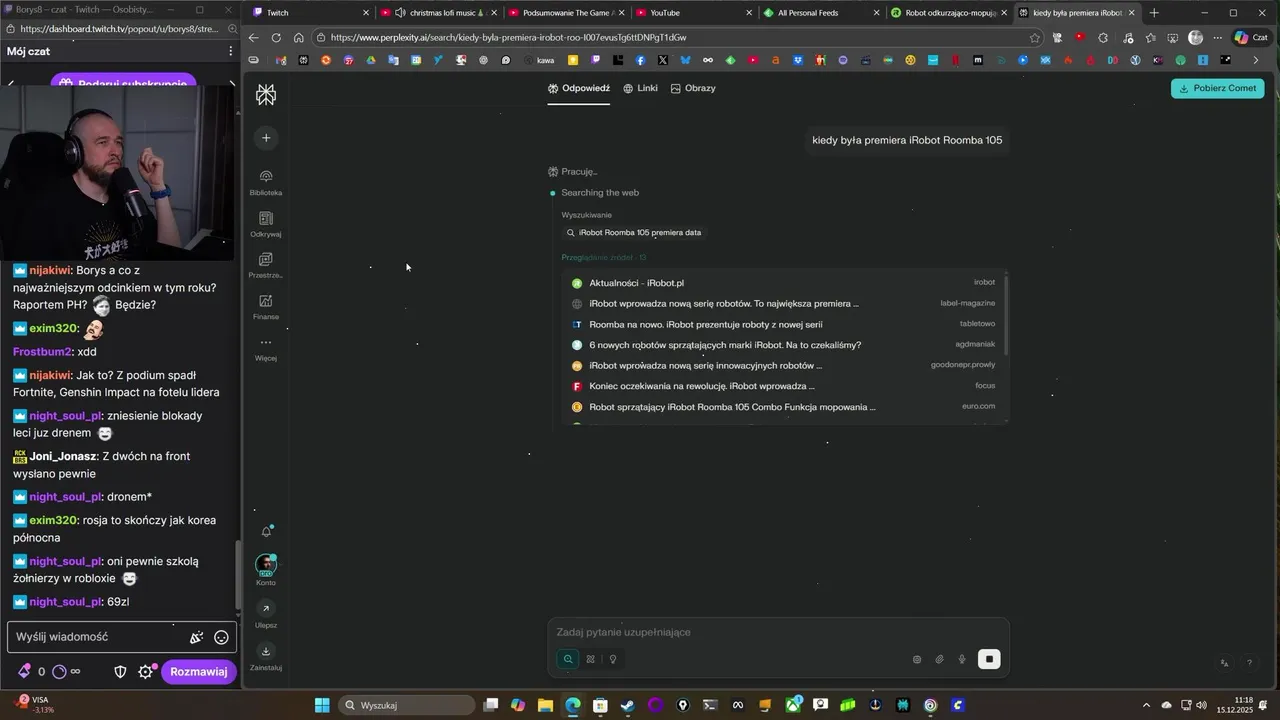Switch to christmas lofi music tab

pos(436,13)
